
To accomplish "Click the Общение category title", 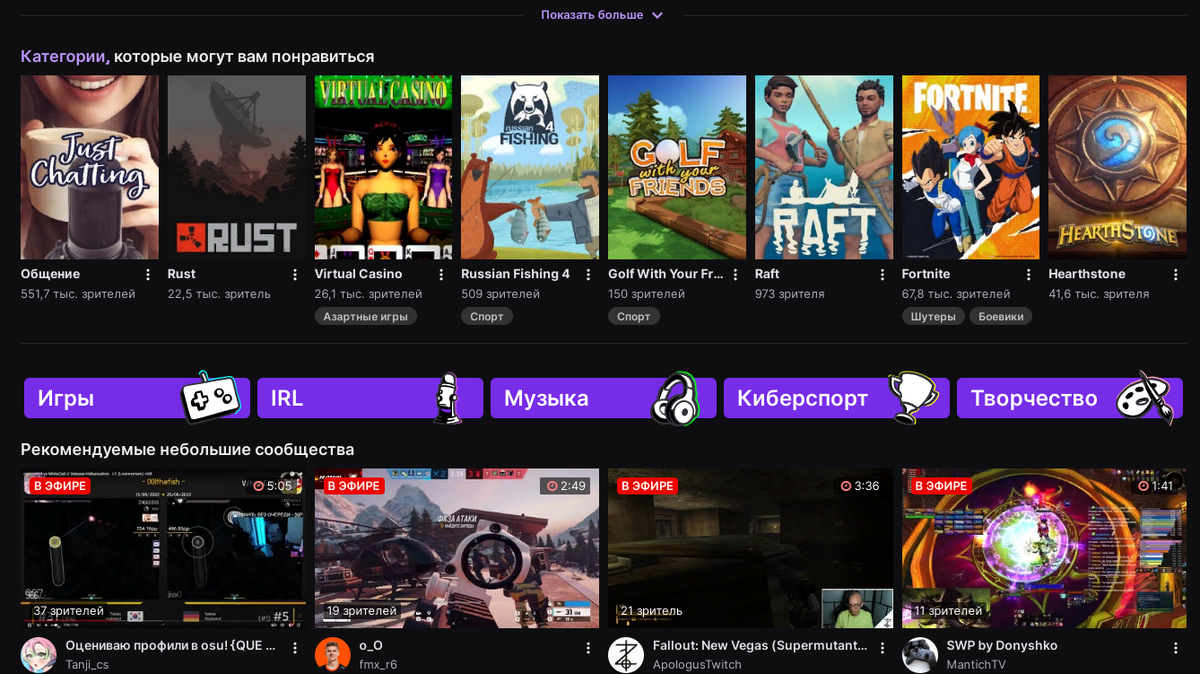I will click(x=50, y=274).
